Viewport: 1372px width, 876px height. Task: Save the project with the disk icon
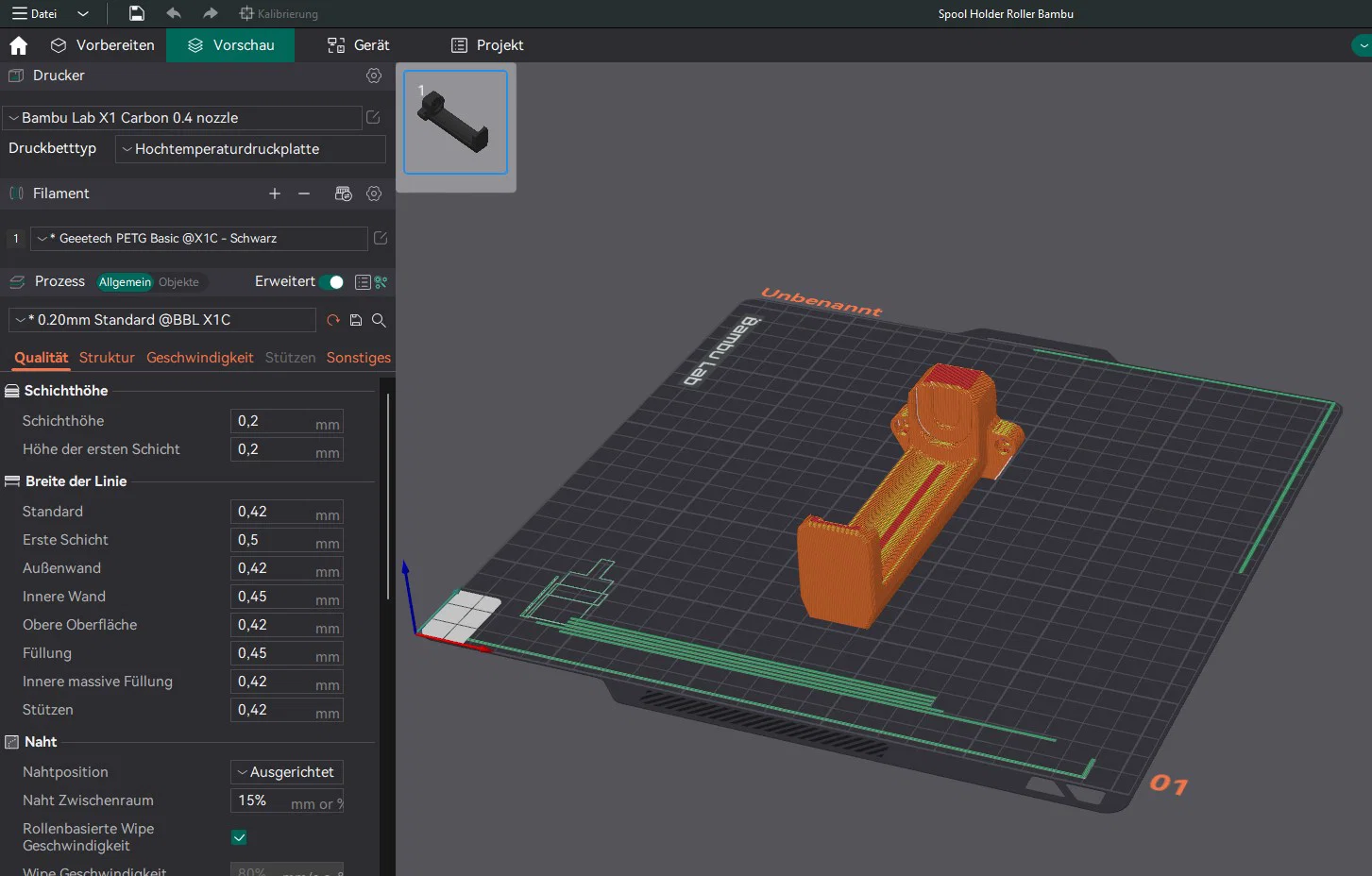[137, 13]
